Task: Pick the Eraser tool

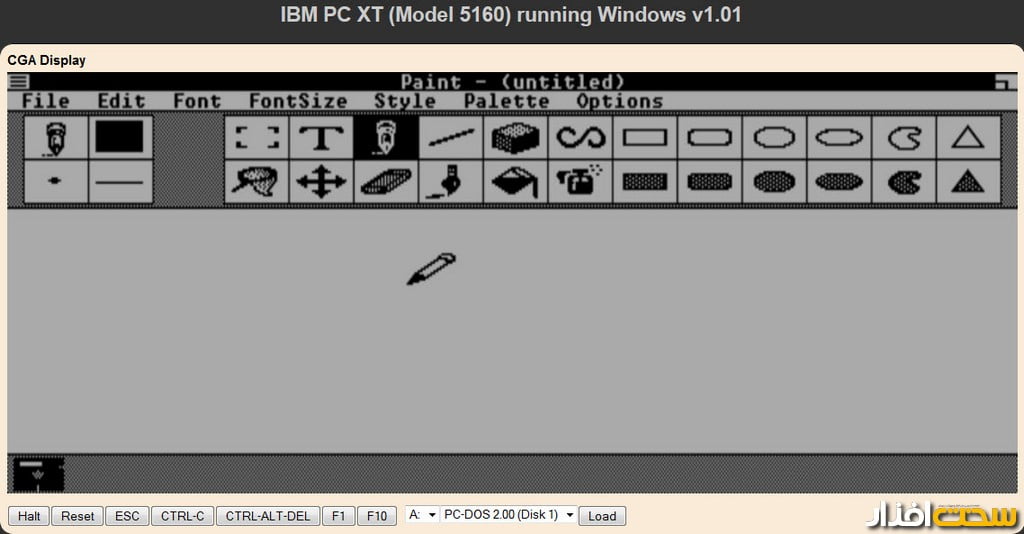Action: coord(386,182)
